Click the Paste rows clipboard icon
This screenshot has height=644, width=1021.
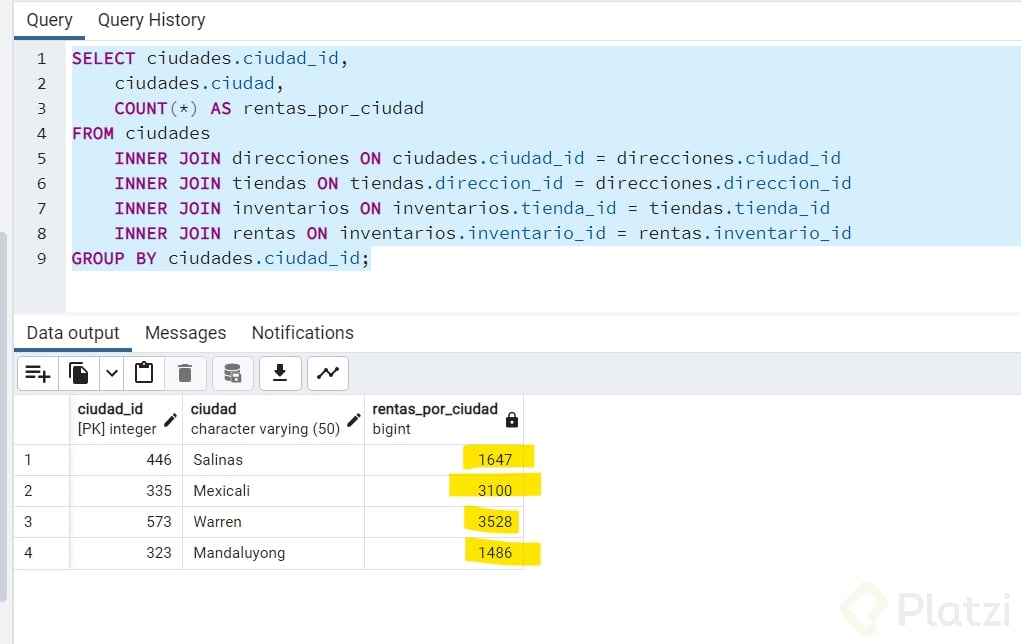coord(144,373)
